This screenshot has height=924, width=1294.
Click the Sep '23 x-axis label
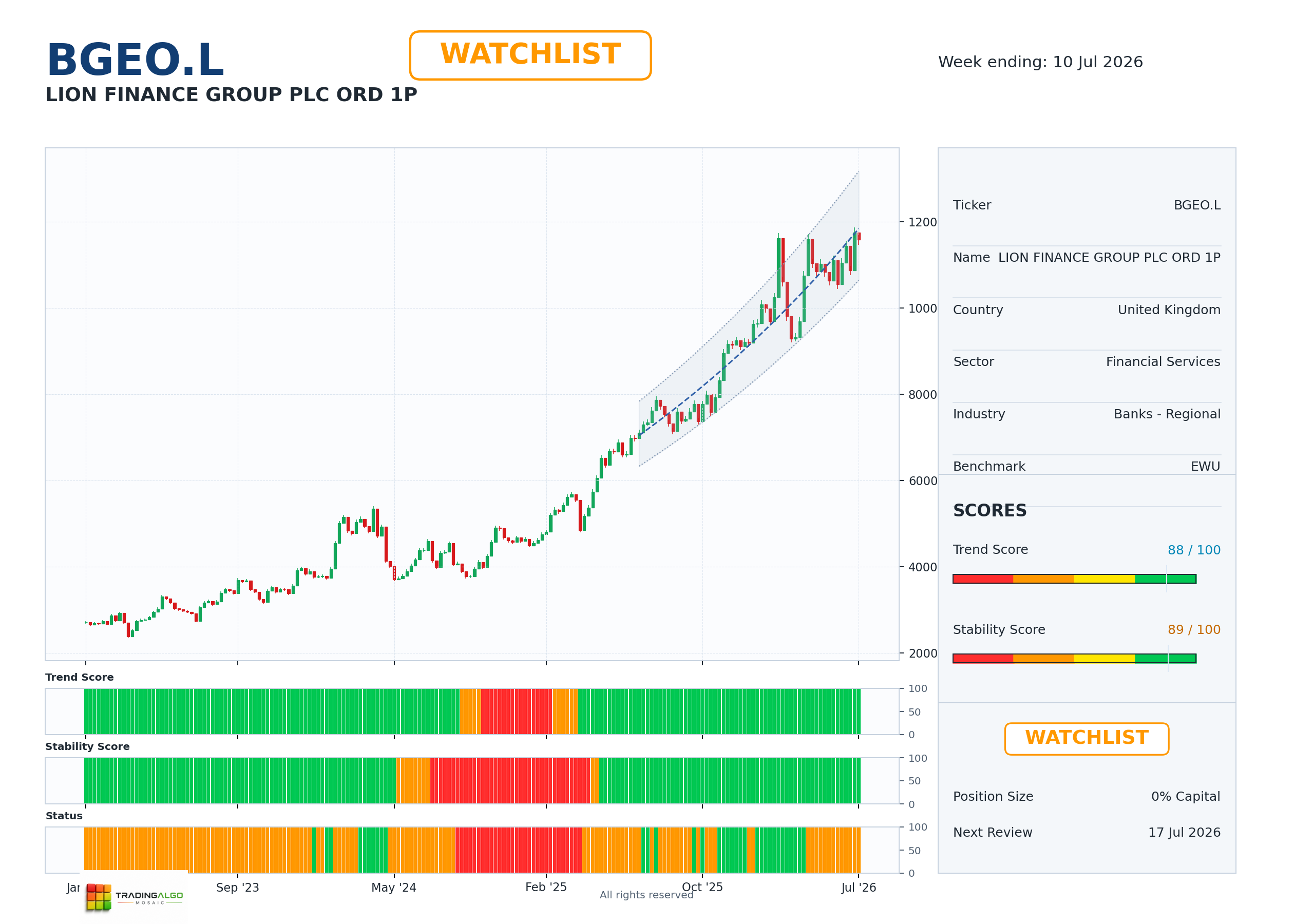[x=237, y=888]
